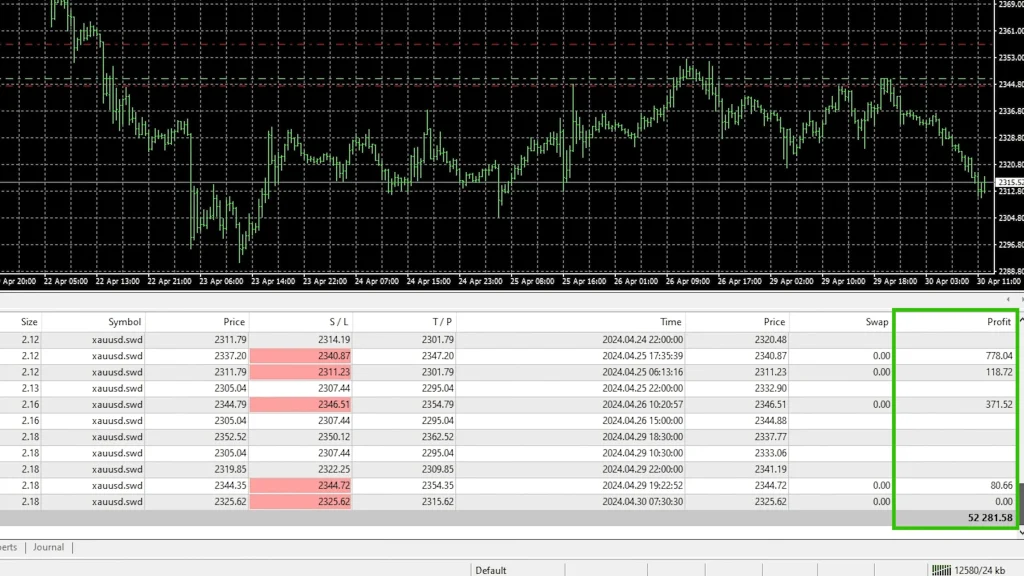1024x576 pixels.
Task: Click the Size column header
Action: click(x=29, y=322)
